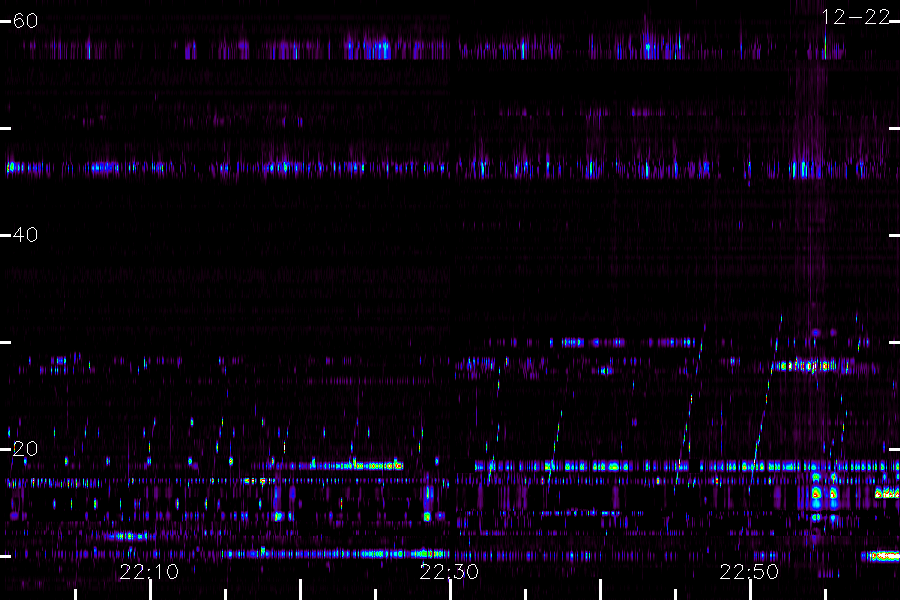Click the 22:10 time axis label
The width and height of the screenshot is (900, 600).
(x=149, y=572)
